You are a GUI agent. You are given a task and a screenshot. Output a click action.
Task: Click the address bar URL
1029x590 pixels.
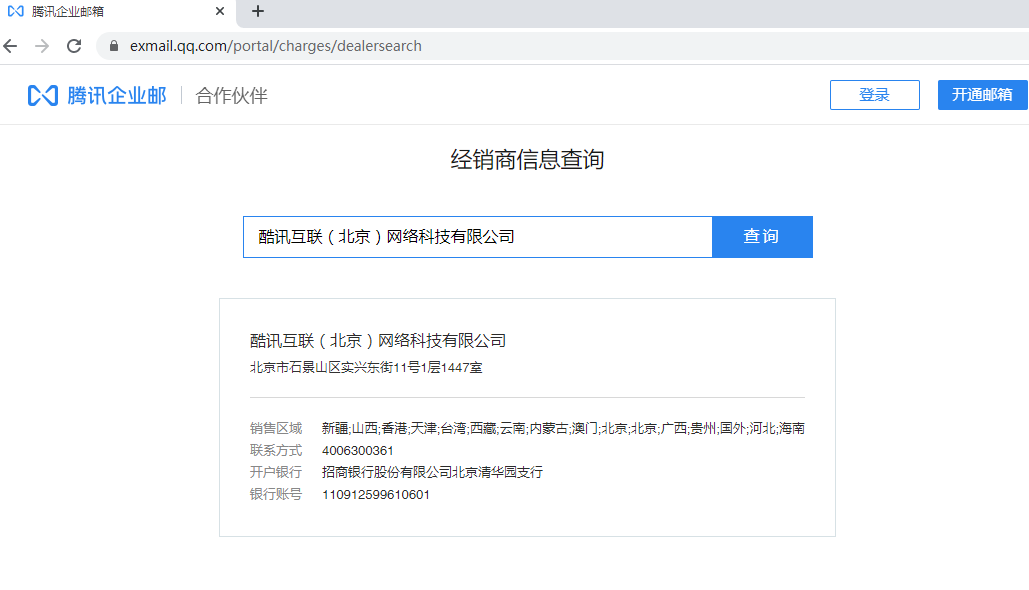[276, 46]
